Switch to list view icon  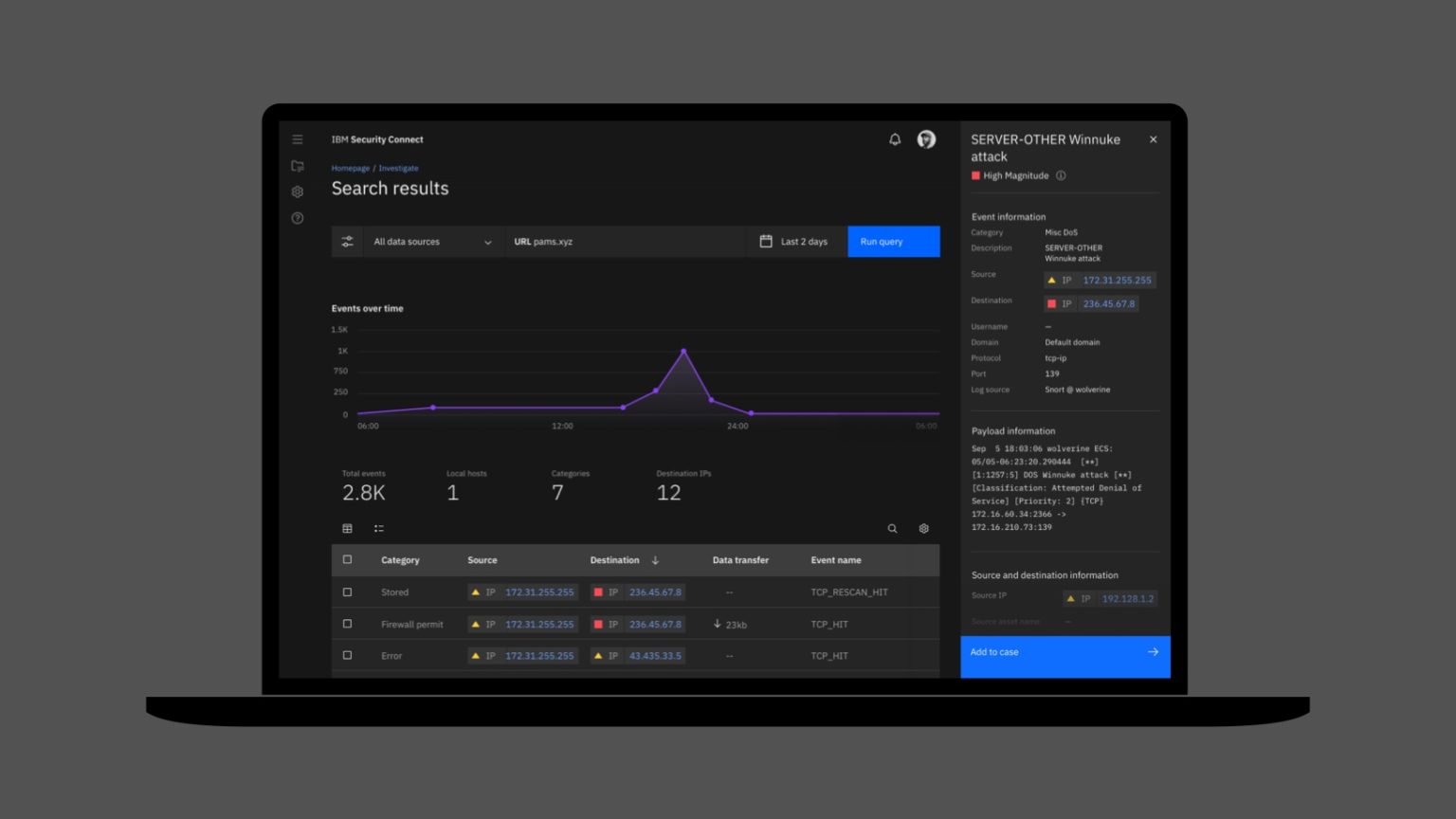tap(379, 529)
